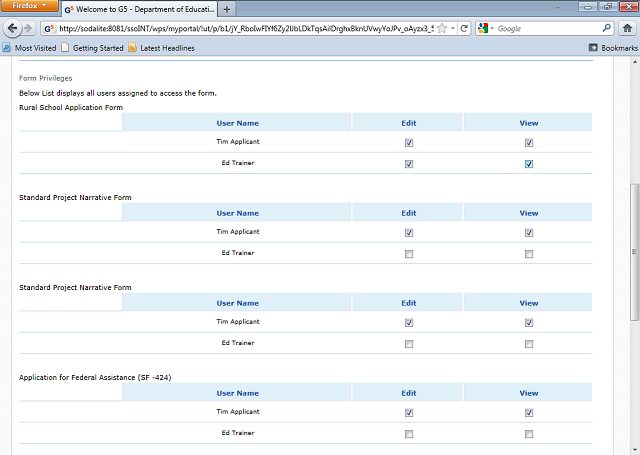The height and width of the screenshot is (455, 640).
Task: Click the browser Back arrow button
Action: pyautogui.click(x=13, y=28)
